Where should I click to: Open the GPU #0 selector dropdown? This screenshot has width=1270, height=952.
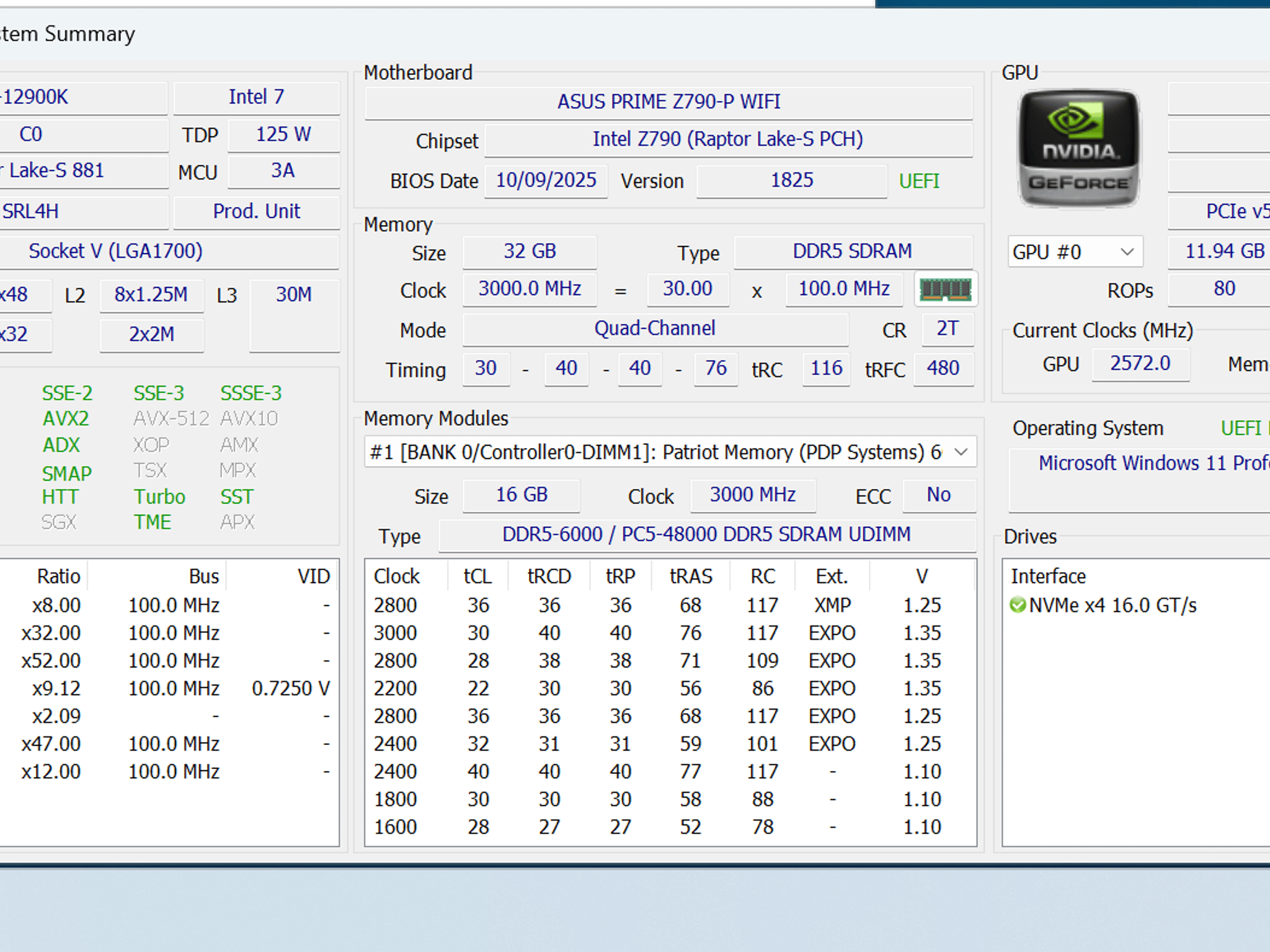point(1075,252)
